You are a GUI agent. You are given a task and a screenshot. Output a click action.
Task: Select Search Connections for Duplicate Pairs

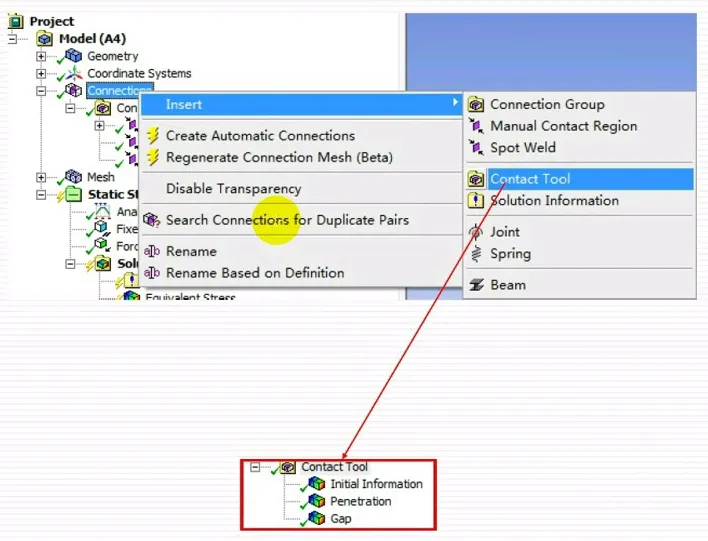[x=287, y=220]
